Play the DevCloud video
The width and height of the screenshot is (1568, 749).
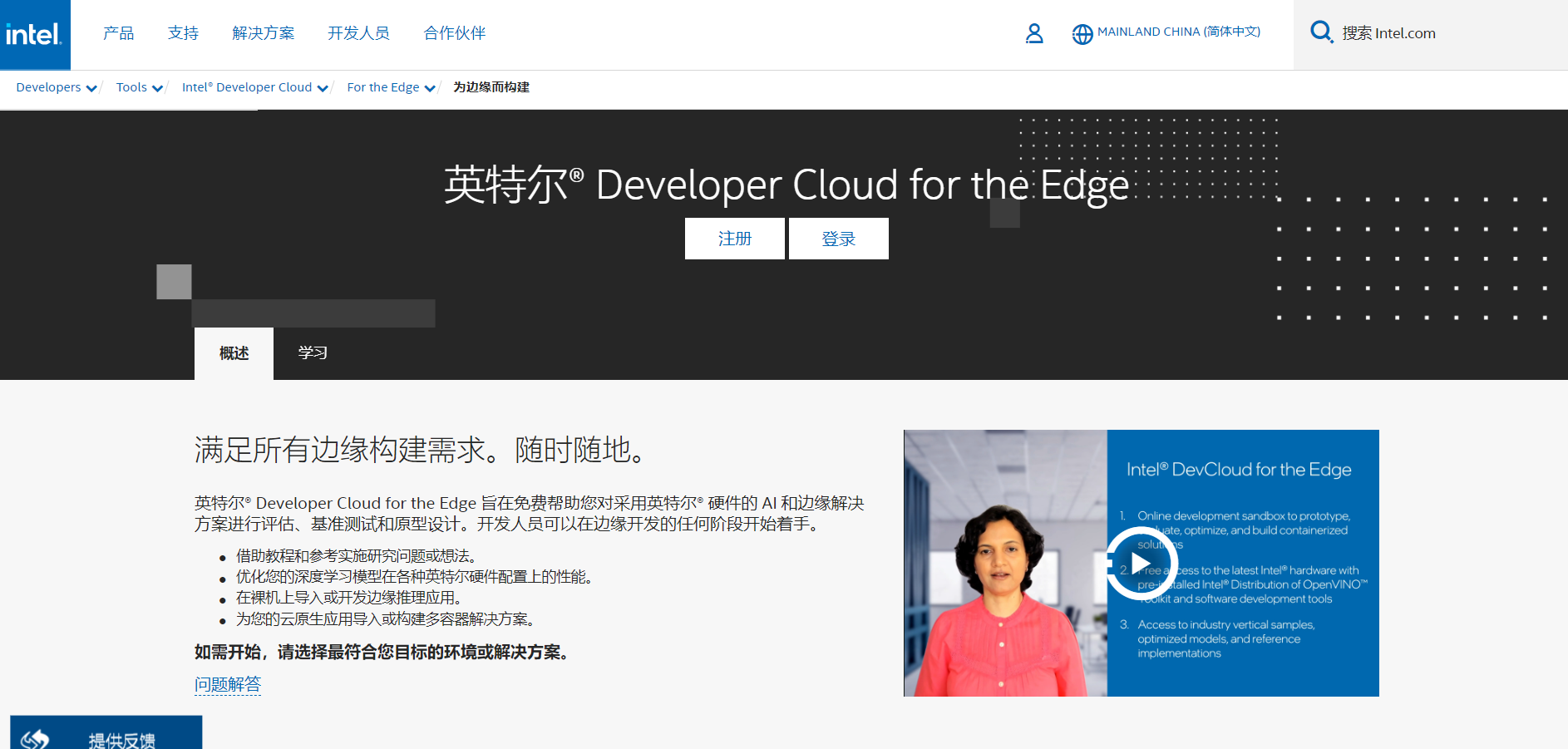click(x=1141, y=564)
